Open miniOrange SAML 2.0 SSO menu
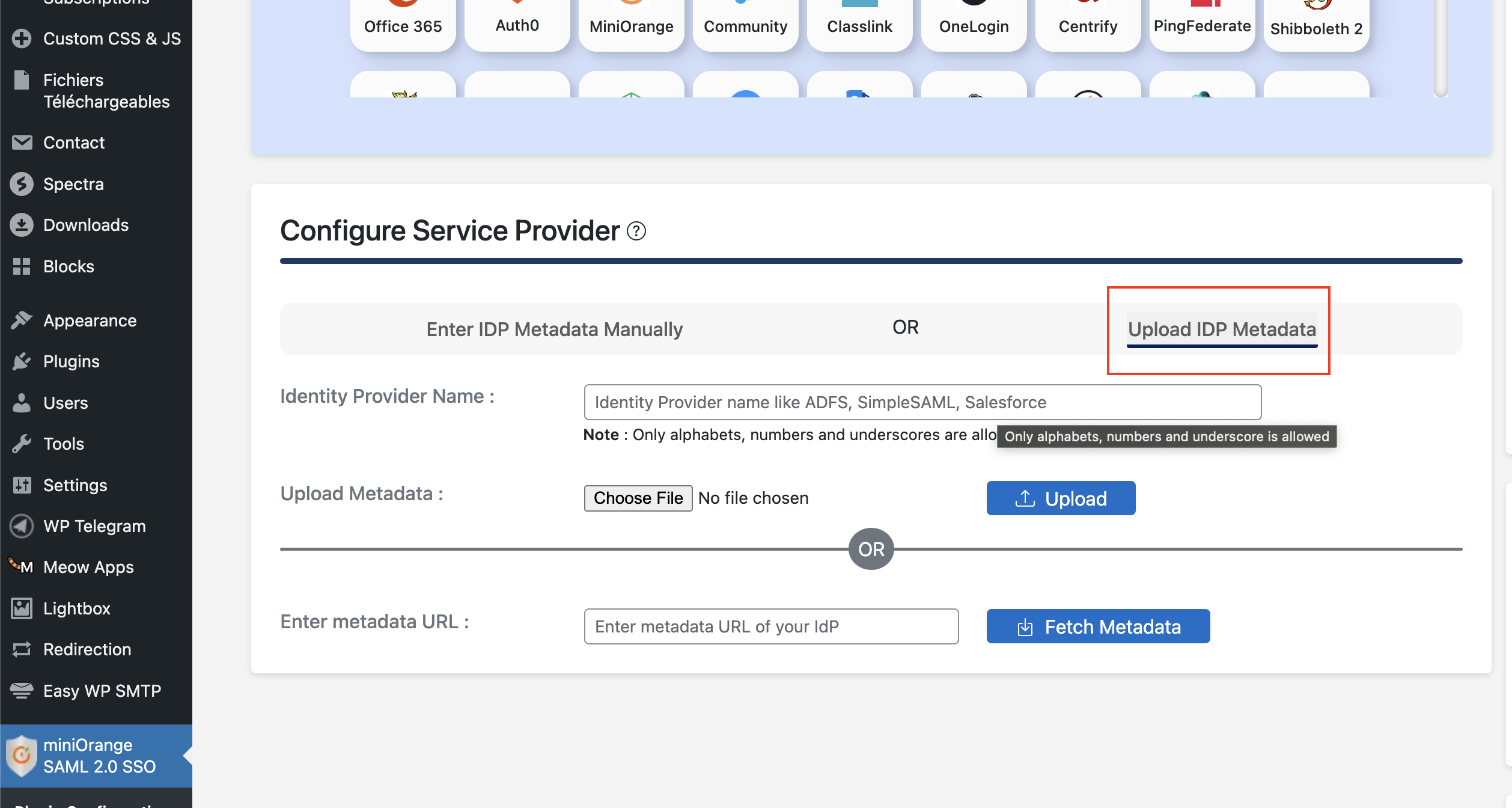The image size is (1512, 808). point(96,756)
